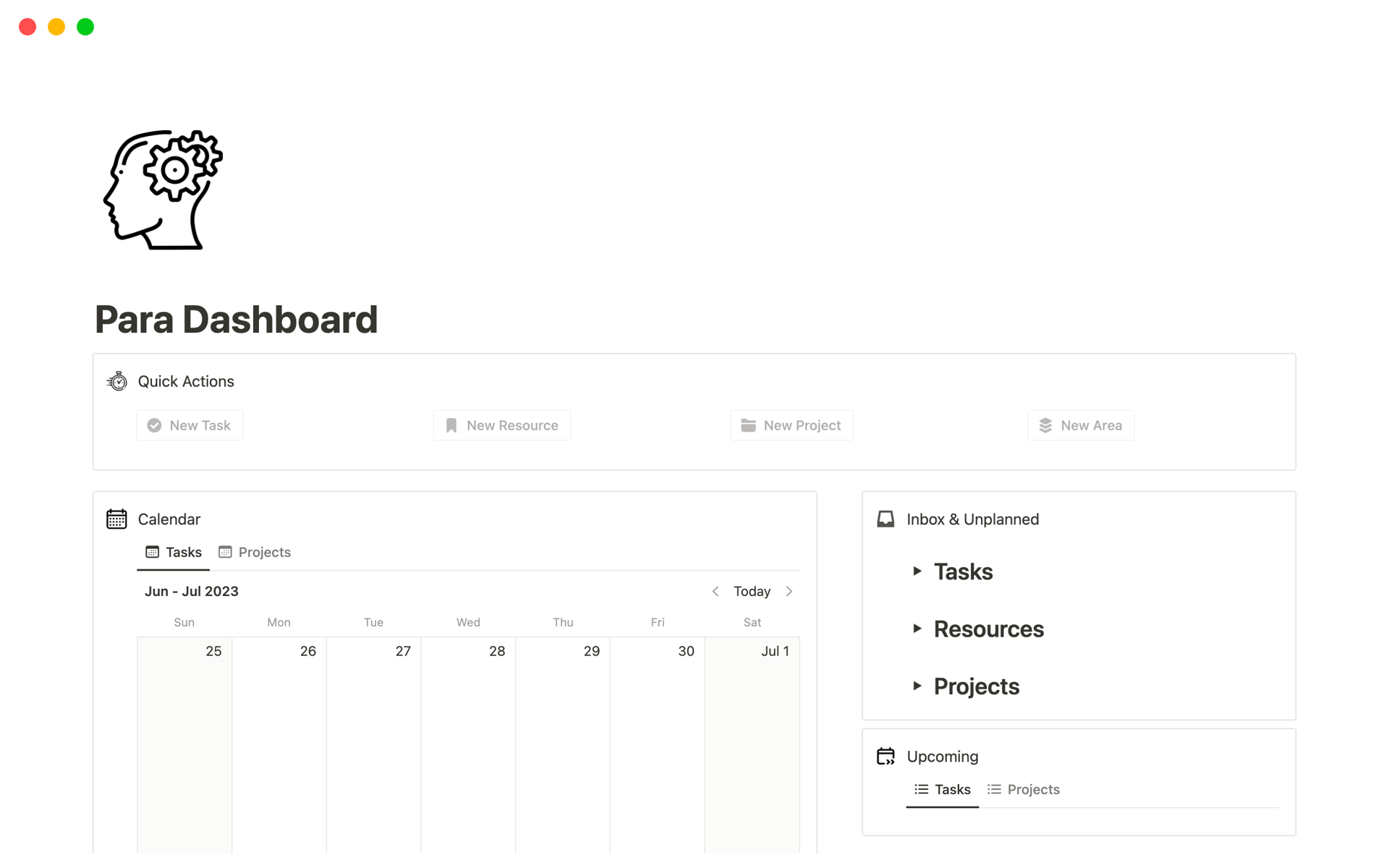Click the Inbox & Unplanned inbox icon
This screenshot has height=868, width=1389.
(x=884, y=518)
